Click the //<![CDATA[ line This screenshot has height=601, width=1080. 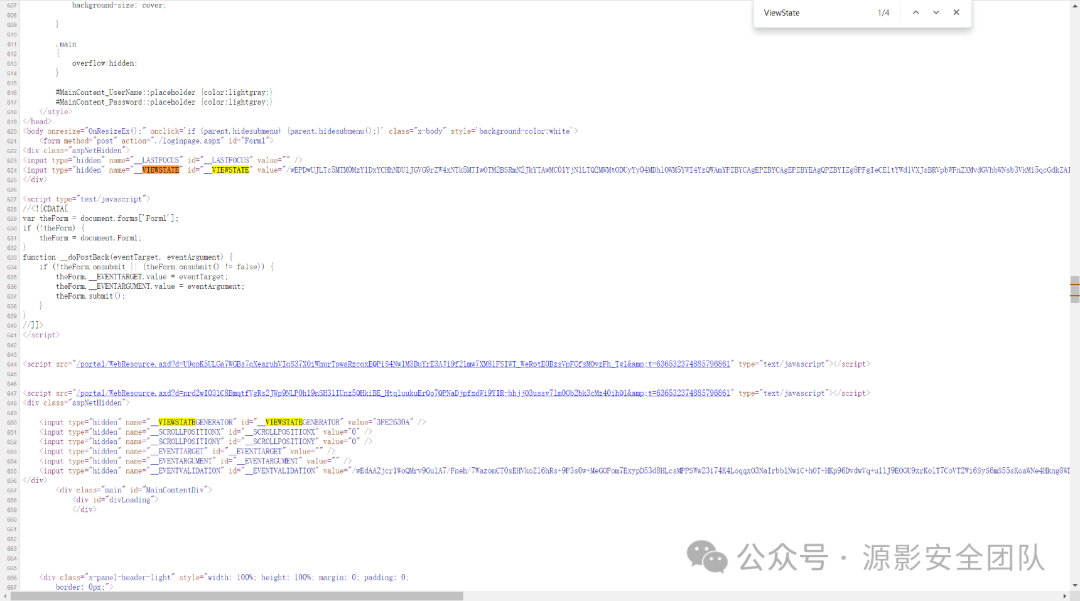pyautogui.click(x=45, y=209)
